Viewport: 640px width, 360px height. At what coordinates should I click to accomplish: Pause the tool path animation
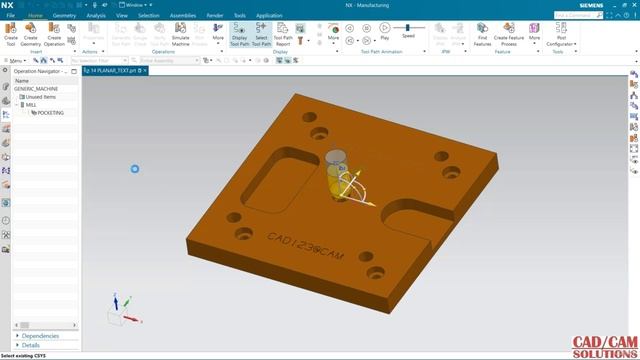367,28
